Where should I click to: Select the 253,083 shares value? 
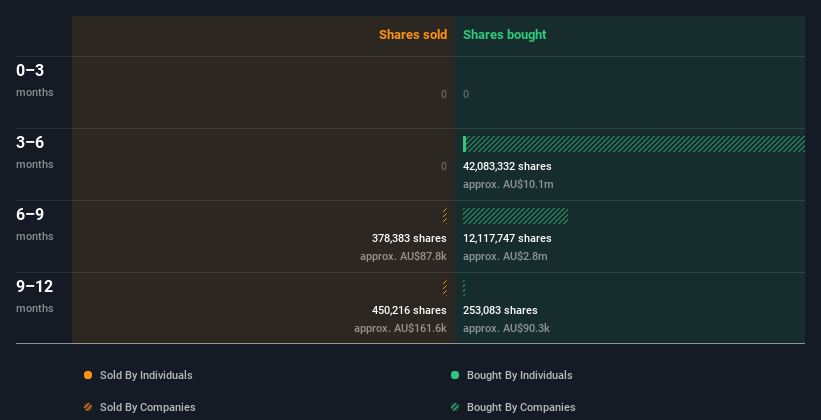click(500, 310)
